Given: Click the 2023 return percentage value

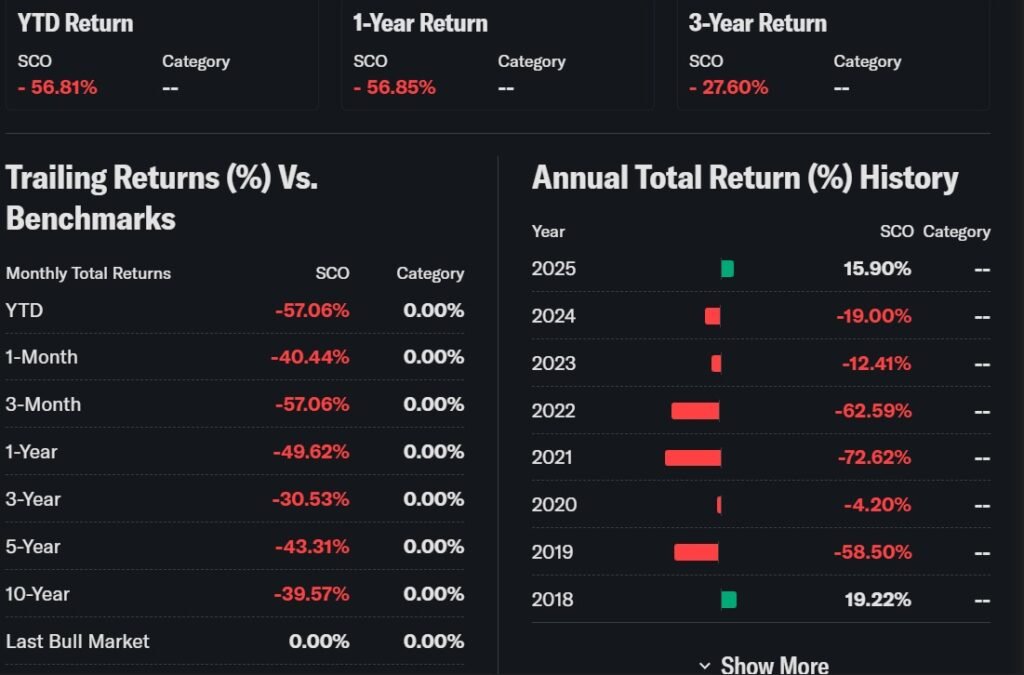Looking at the screenshot, I should coord(876,363).
